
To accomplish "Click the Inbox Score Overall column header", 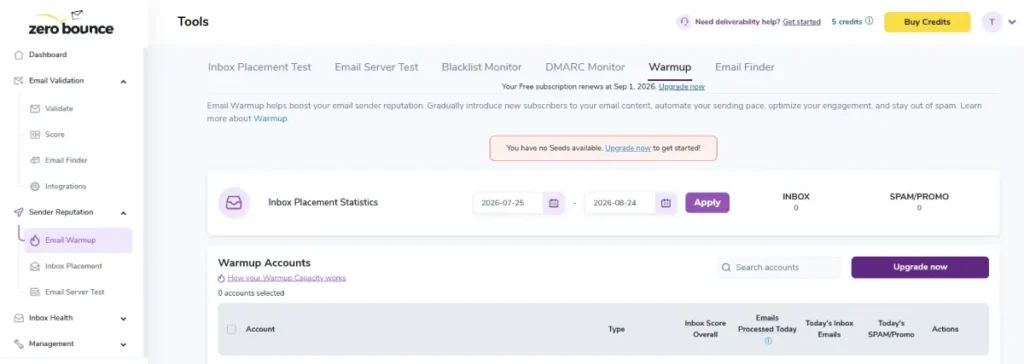I will click(705, 329).
